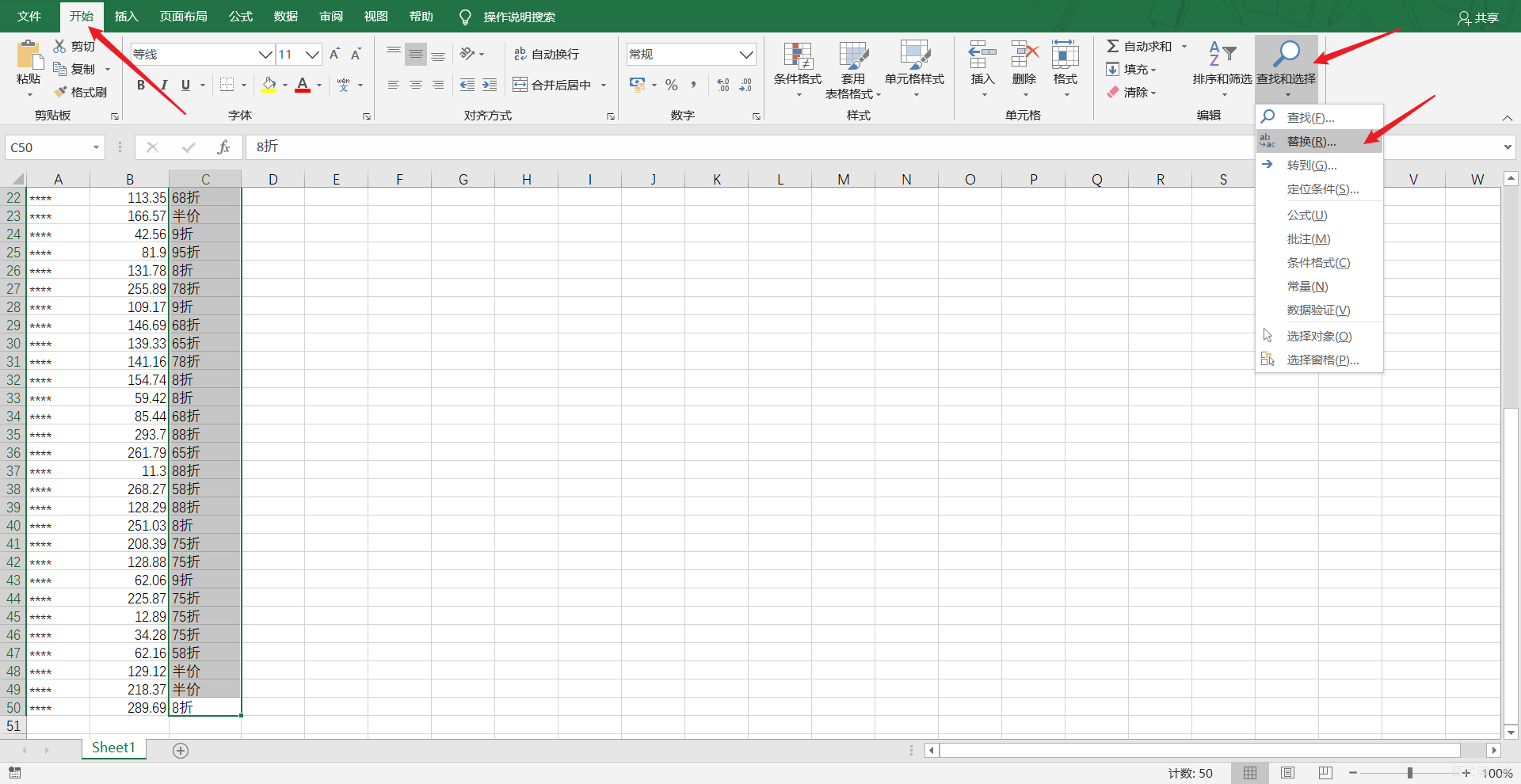Add a new sheet with plus
Viewport: 1521px width, 784px height.
point(181,751)
